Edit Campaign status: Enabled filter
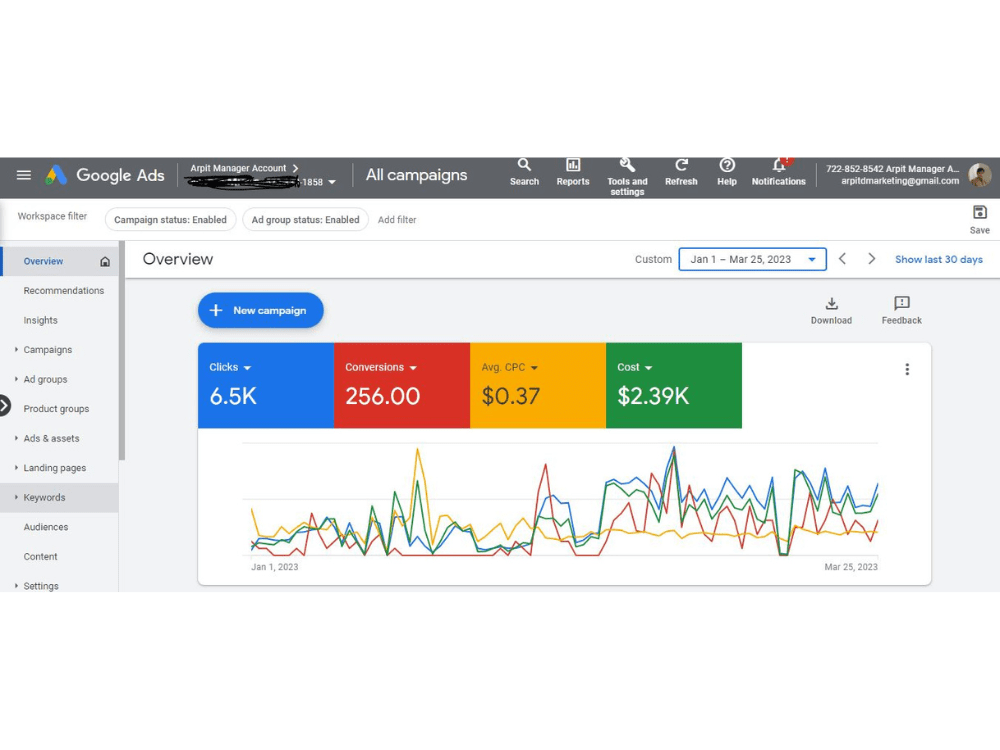This screenshot has width=1000, height=750. point(170,219)
